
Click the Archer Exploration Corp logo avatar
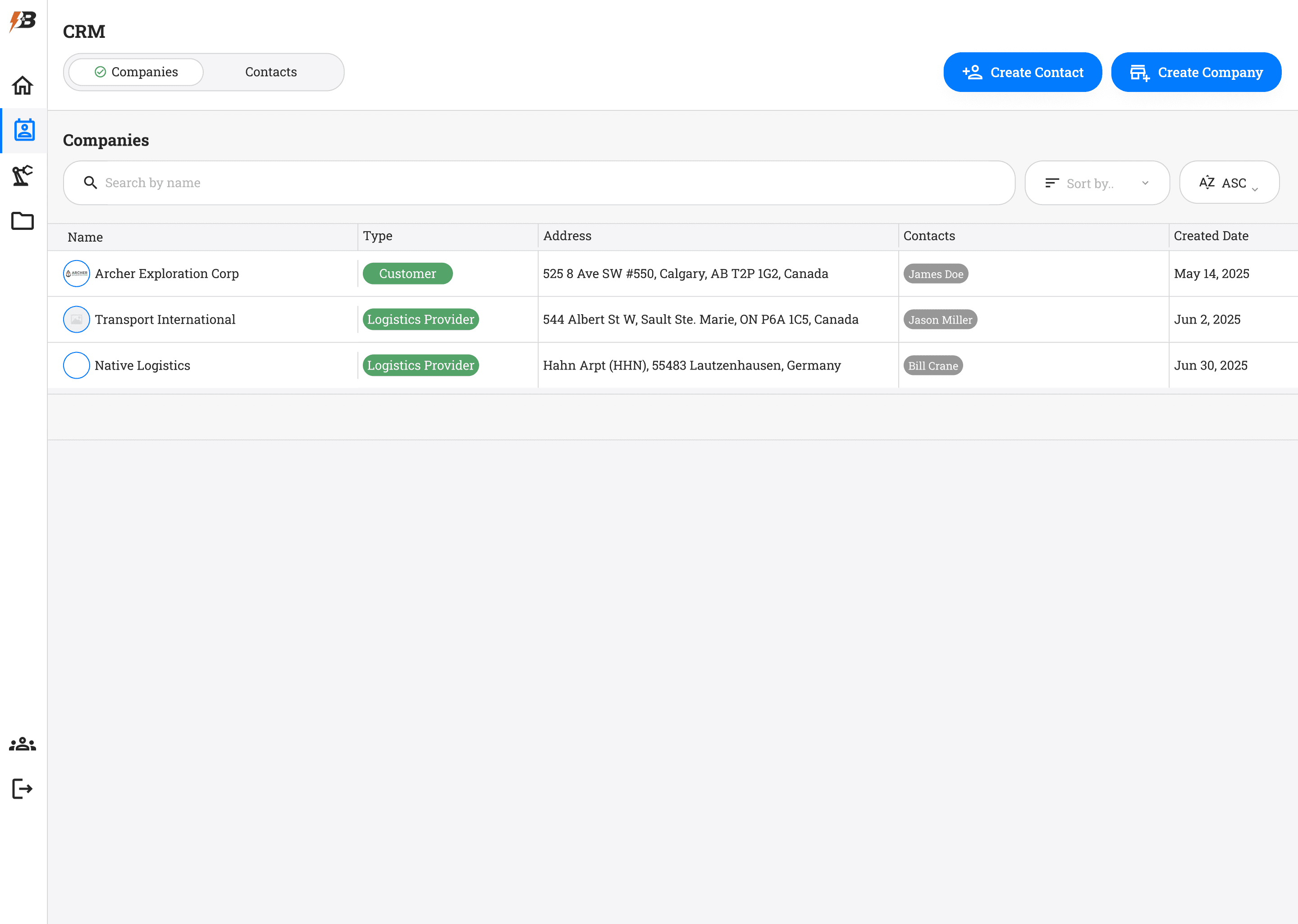pos(76,274)
